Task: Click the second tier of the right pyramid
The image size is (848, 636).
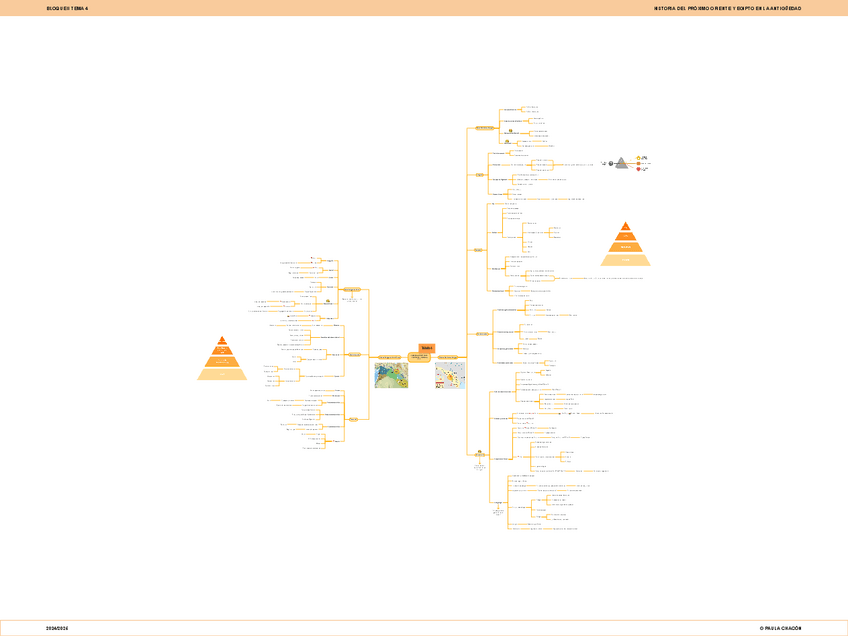Action: tap(626, 236)
